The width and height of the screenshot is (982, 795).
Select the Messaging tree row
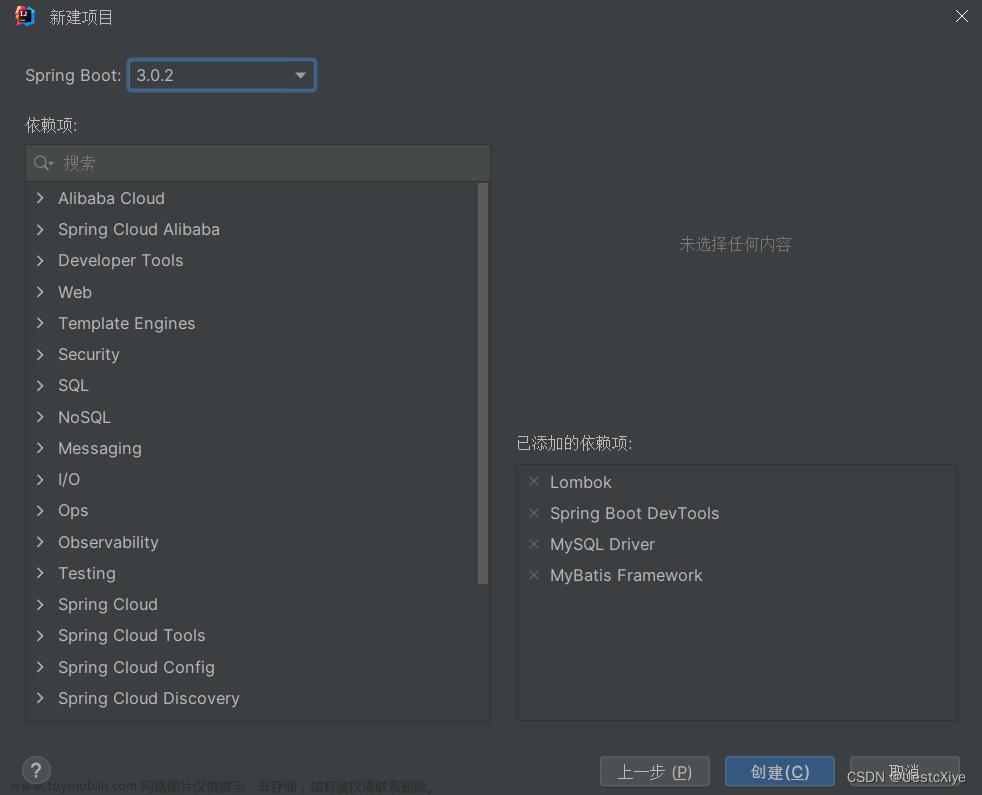click(252, 448)
